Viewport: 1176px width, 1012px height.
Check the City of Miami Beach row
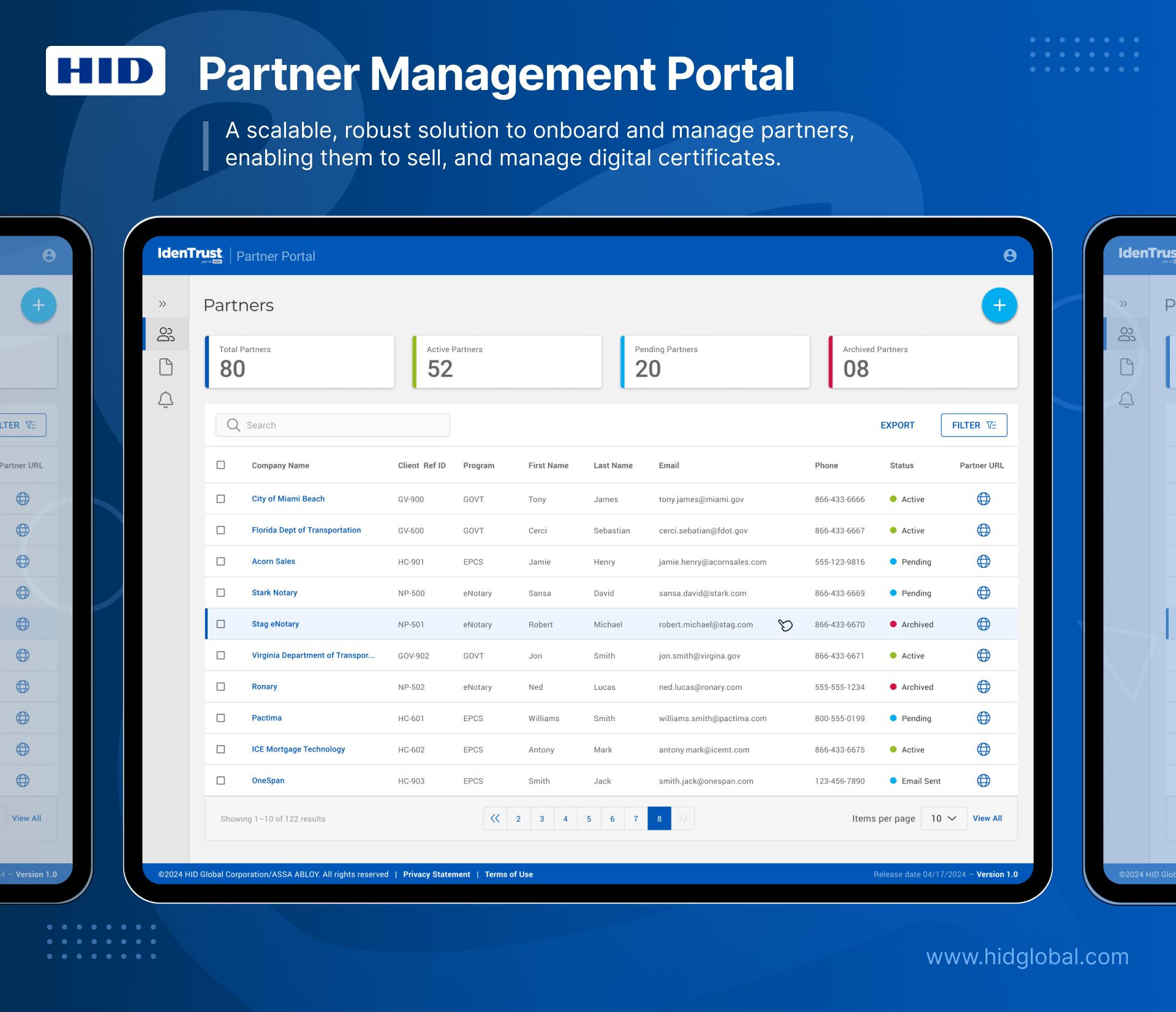click(x=221, y=499)
